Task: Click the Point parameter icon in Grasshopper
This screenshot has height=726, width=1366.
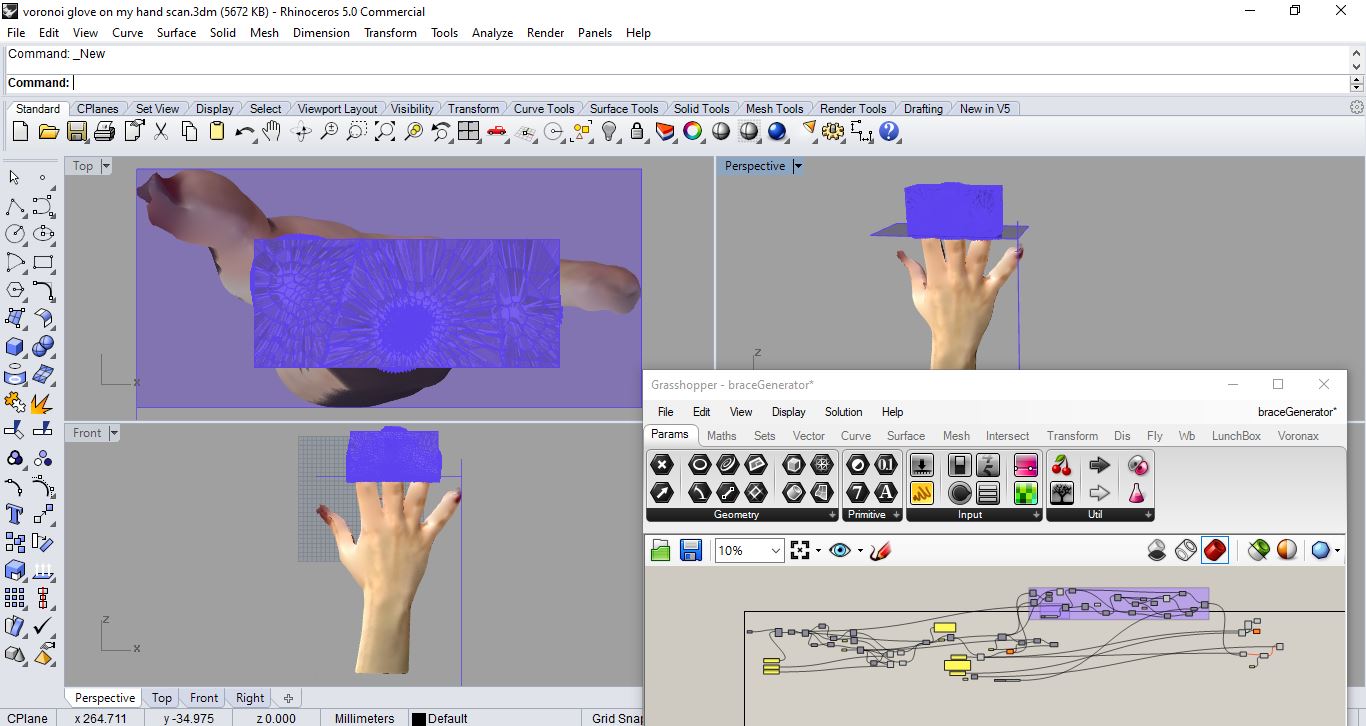Action: 662,465
